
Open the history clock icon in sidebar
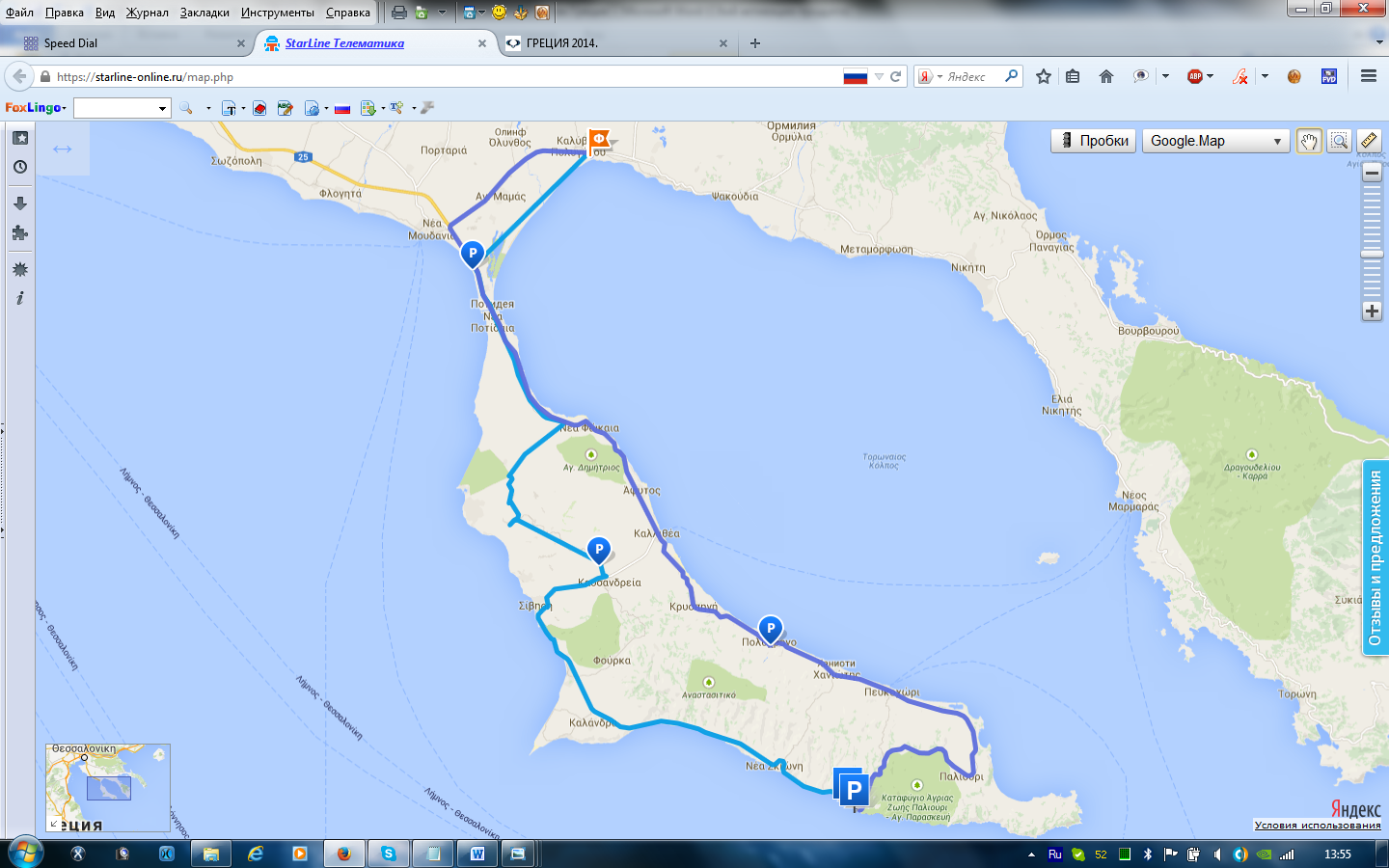[x=20, y=167]
